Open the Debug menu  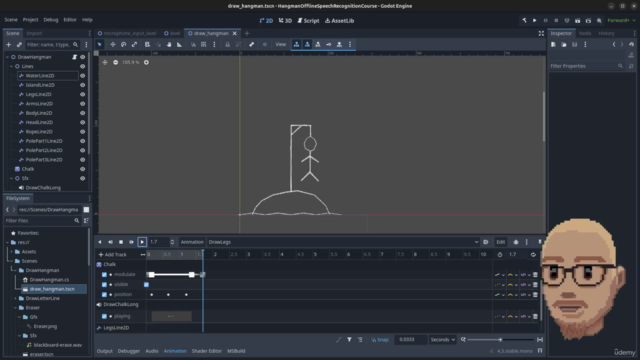(x=51, y=20)
